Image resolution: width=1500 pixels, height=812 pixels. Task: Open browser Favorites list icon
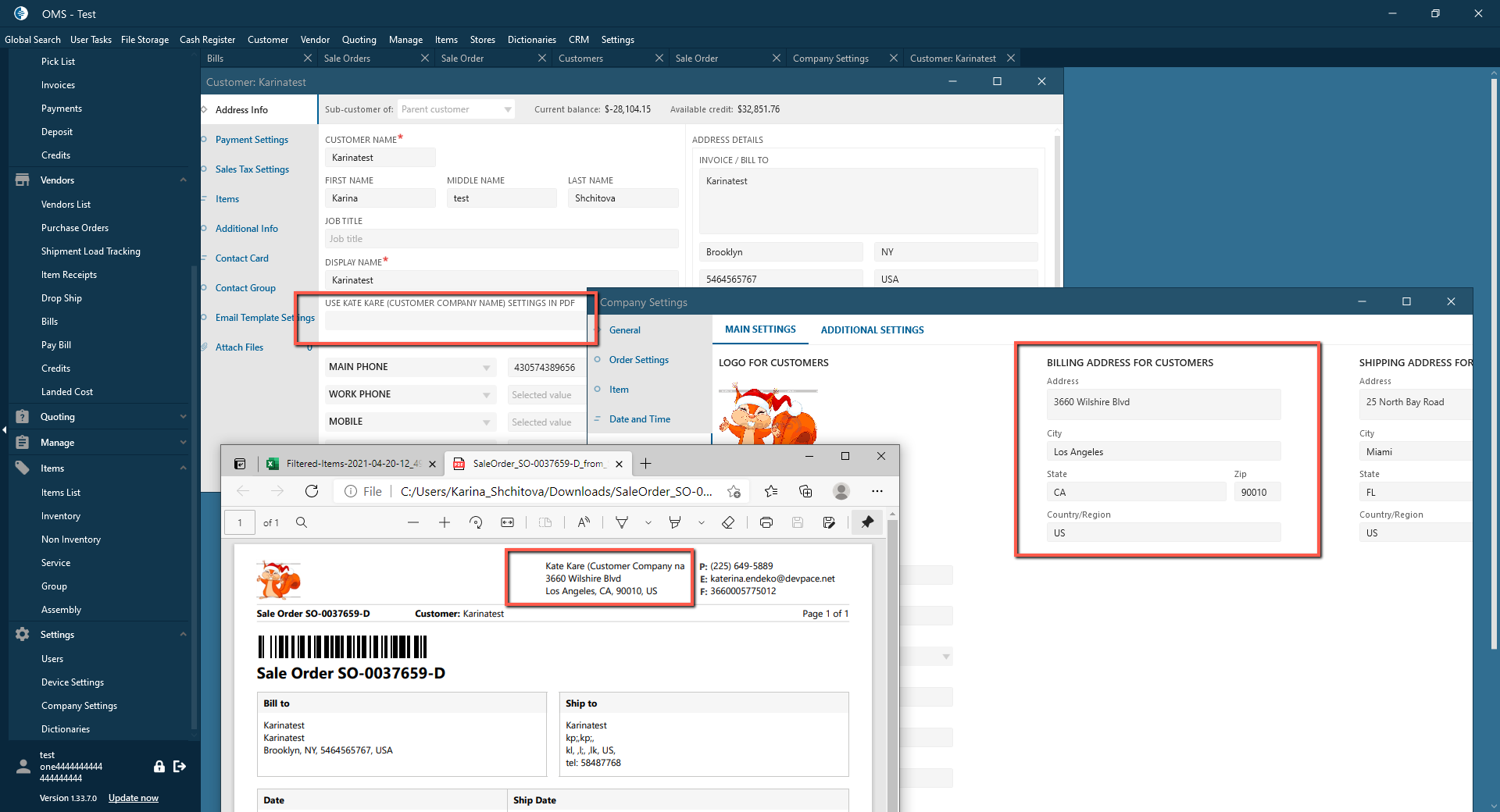click(771, 491)
